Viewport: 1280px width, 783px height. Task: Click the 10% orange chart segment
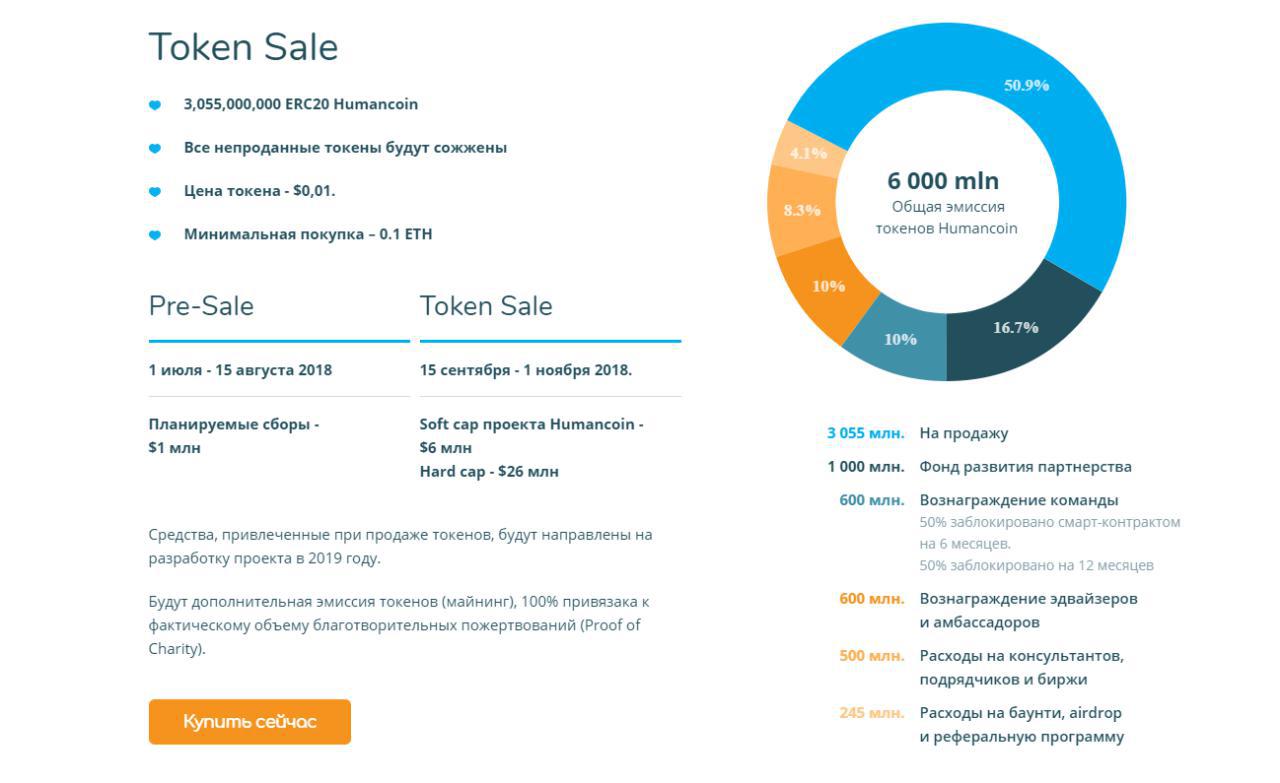point(828,286)
